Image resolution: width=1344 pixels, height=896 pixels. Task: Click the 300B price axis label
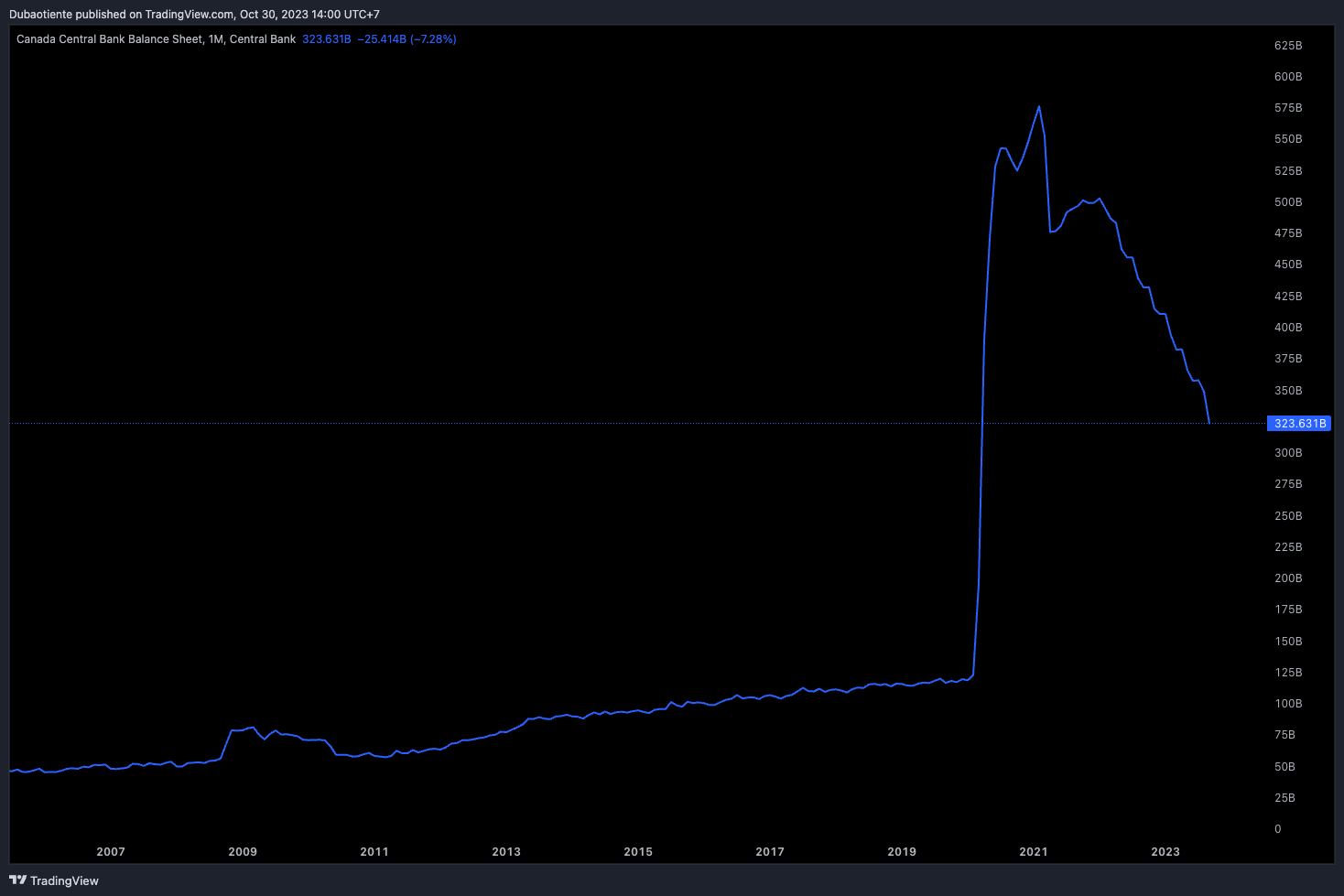click(x=1288, y=453)
